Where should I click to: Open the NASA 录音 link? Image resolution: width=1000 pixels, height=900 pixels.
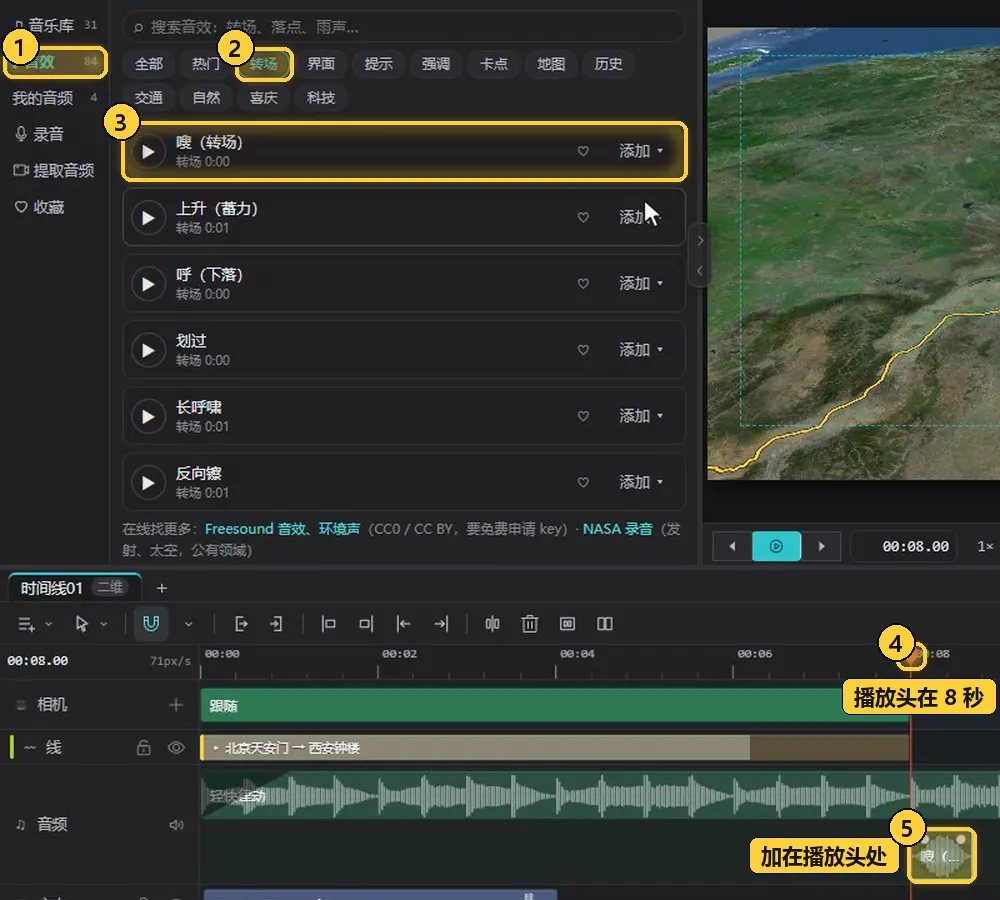(617, 529)
